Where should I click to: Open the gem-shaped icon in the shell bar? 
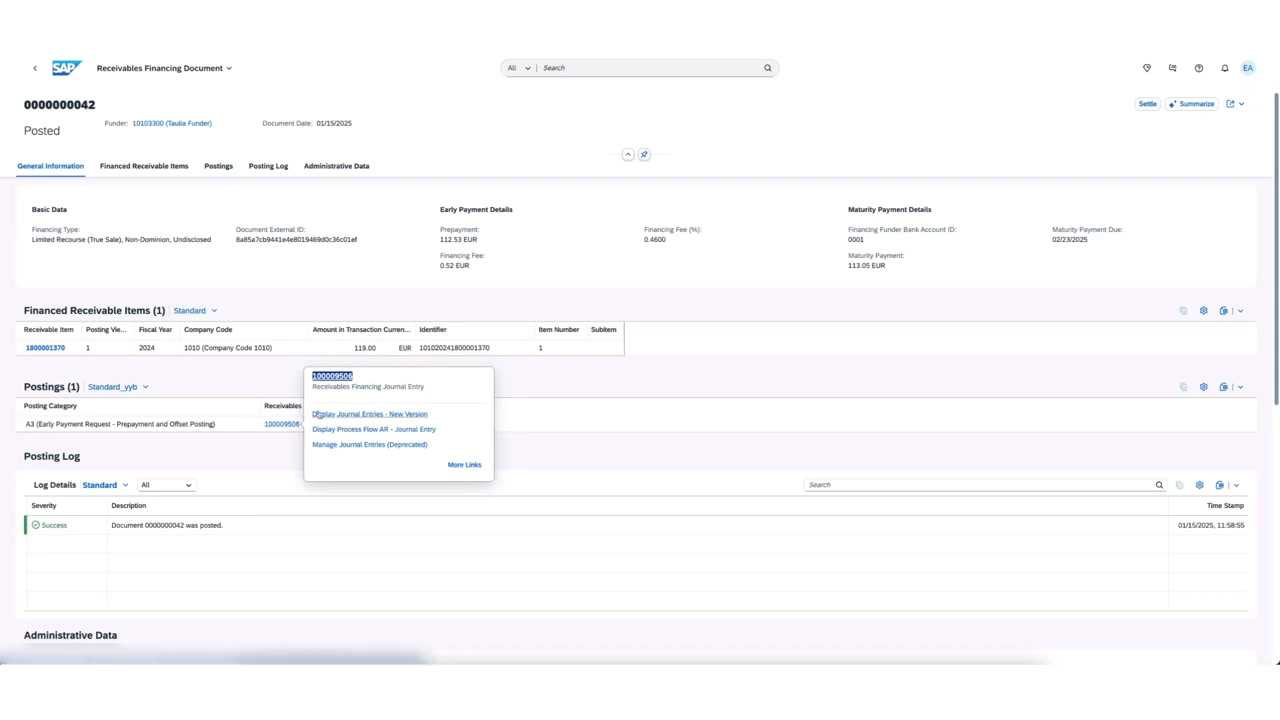tap(1147, 68)
